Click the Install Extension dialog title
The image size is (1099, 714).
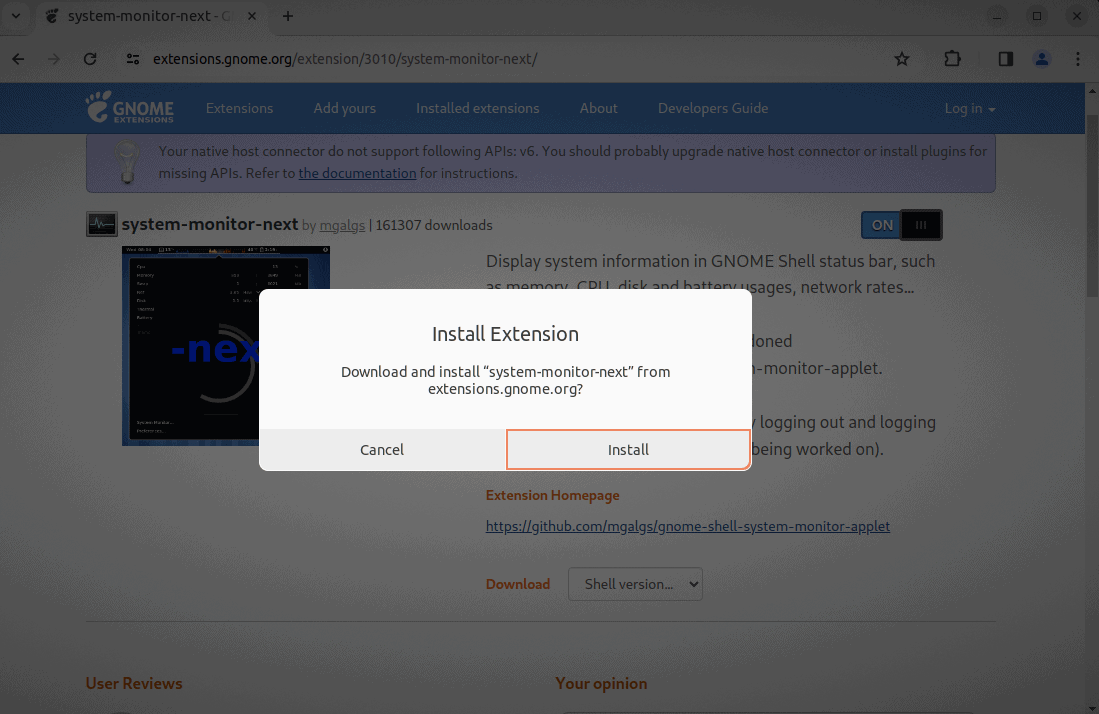tap(505, 334)
